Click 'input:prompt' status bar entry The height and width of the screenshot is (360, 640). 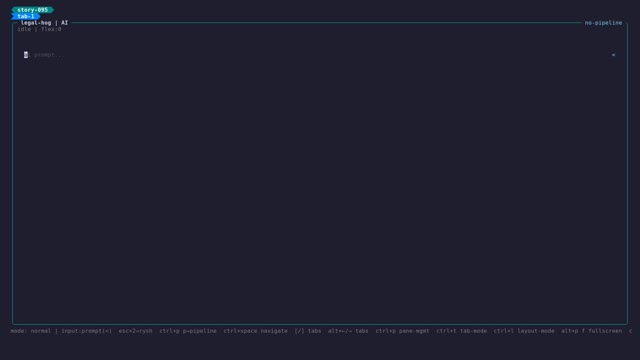tap(87, 331)
